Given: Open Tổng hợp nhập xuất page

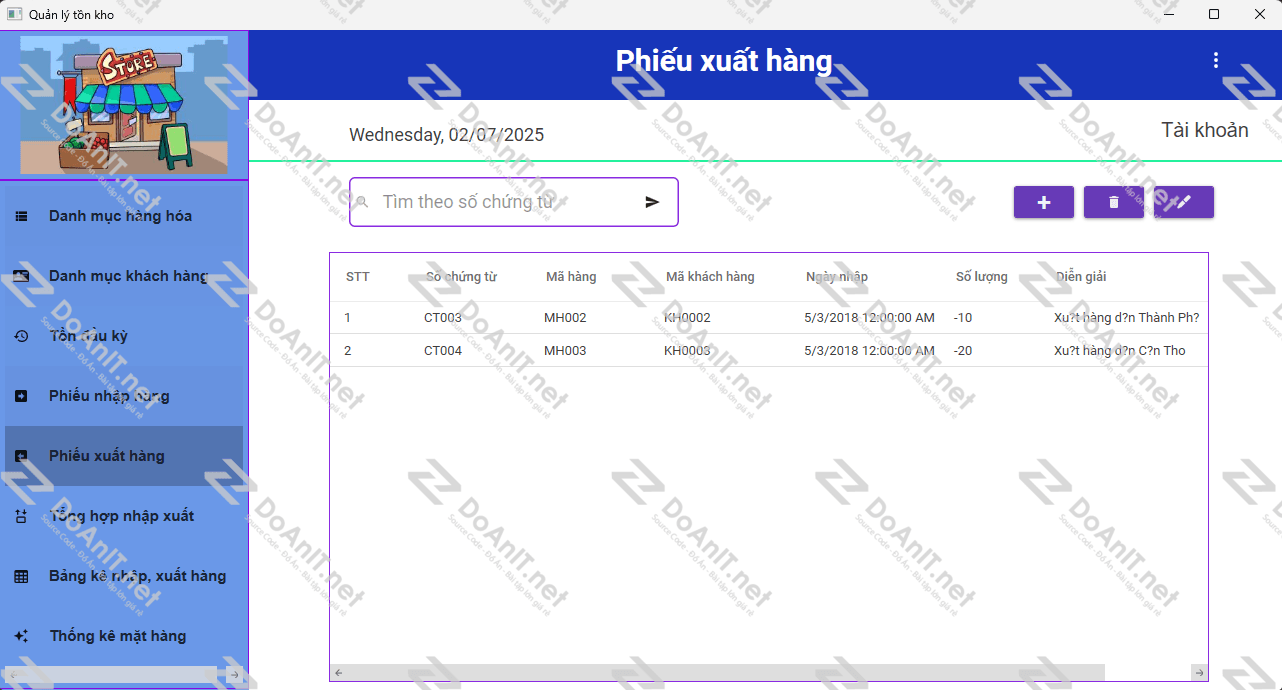Looking at the screenshot, I should pyautogui.click(x=124, y=516).
